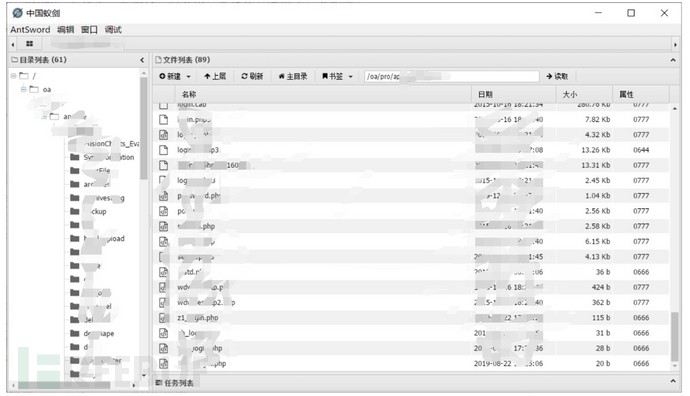Image resolution: width=690 pixels, height=396 pixels.
Task: Go up with the 上层 button
Action: [215, 77]
